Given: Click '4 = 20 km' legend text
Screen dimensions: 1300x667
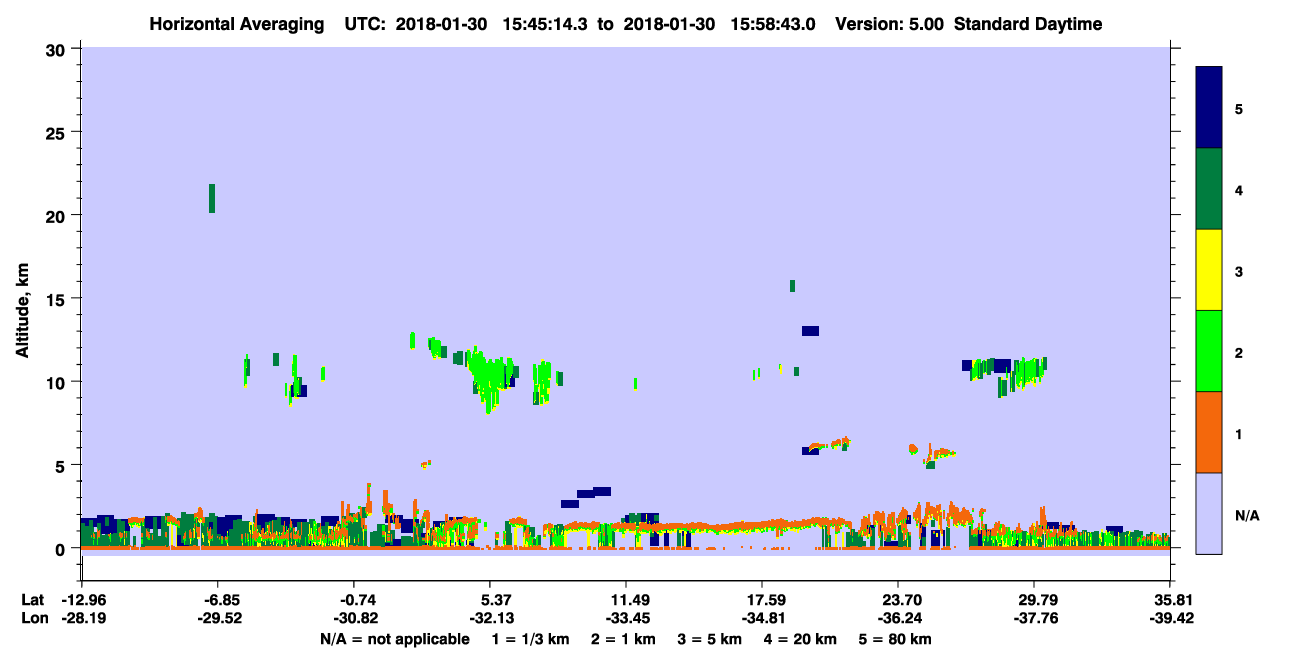Looking at the screenshot, I should 801,639.
